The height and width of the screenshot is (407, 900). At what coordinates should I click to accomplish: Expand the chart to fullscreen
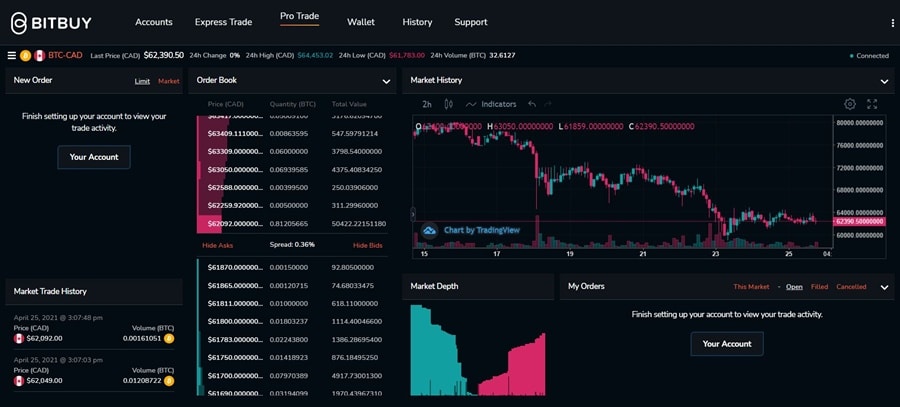pos(872,104)
